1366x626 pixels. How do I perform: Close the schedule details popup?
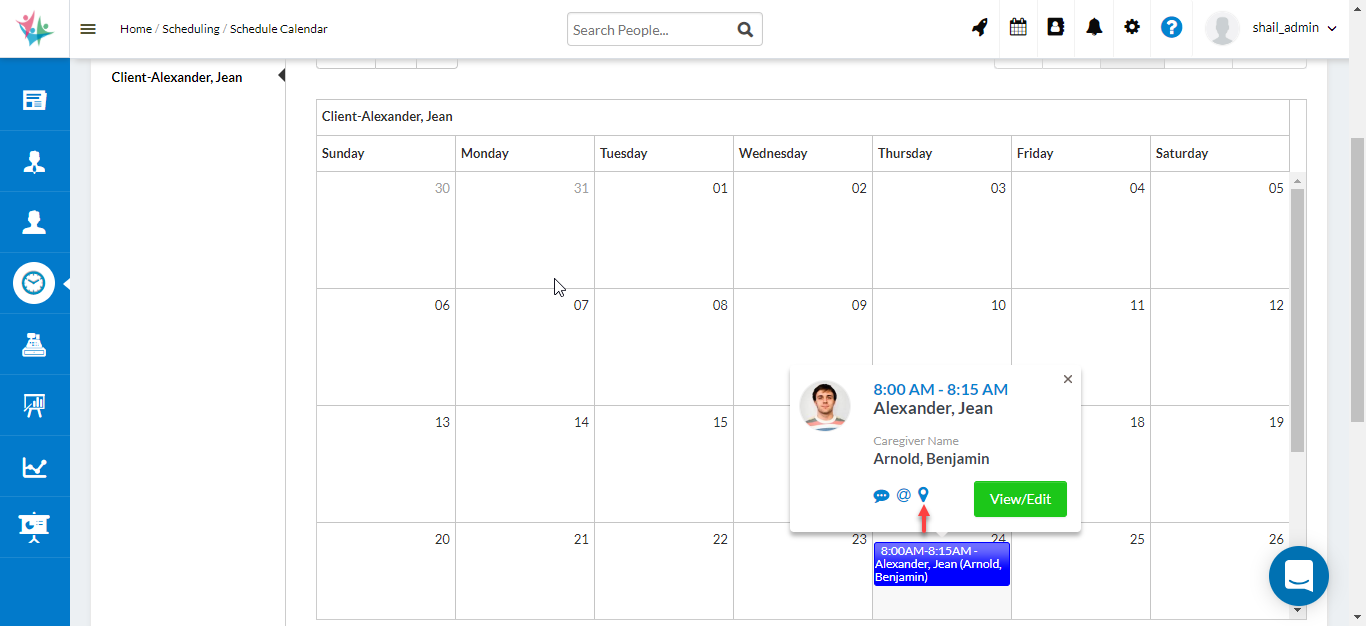click(1068, 379)
